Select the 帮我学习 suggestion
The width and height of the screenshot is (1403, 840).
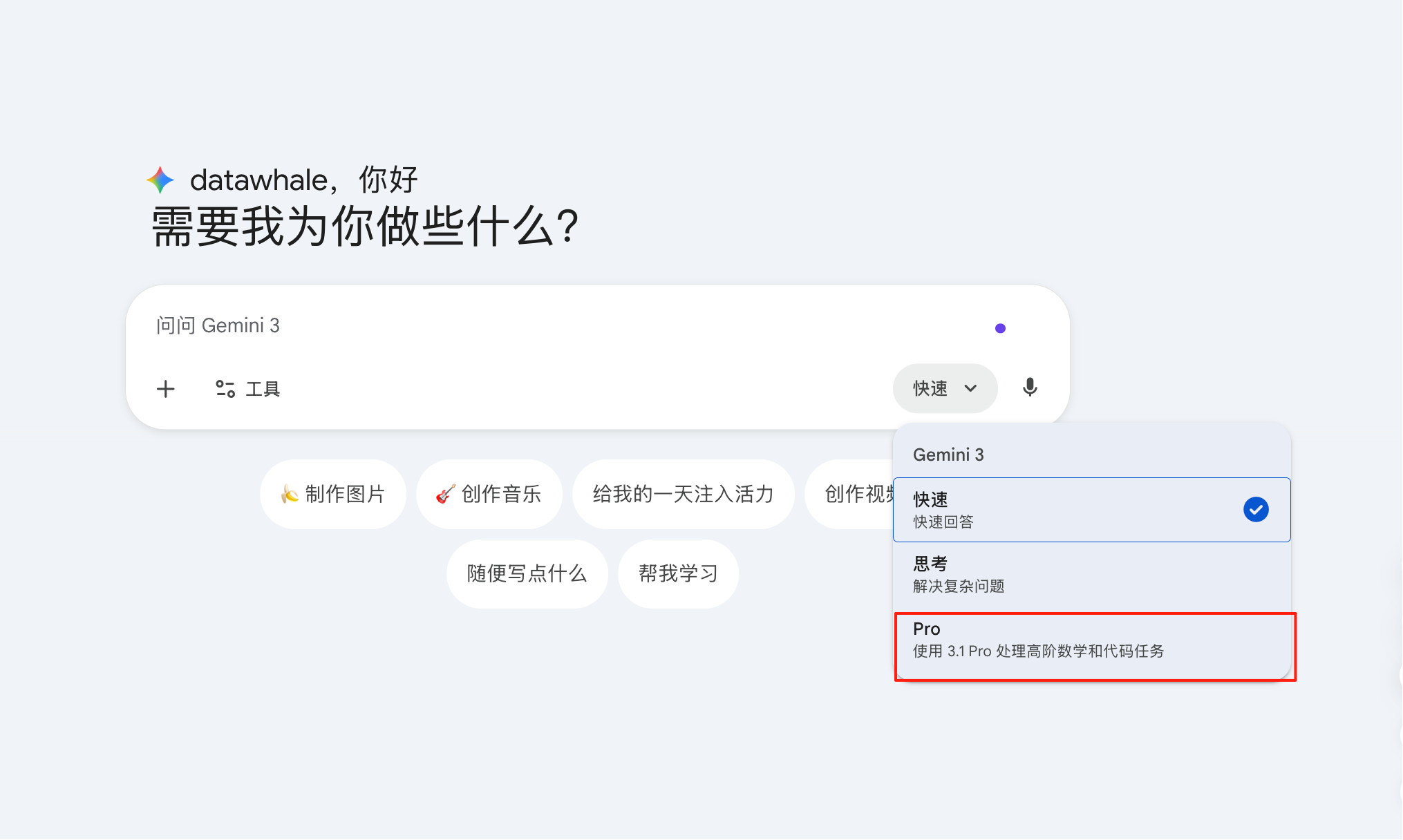678,573
